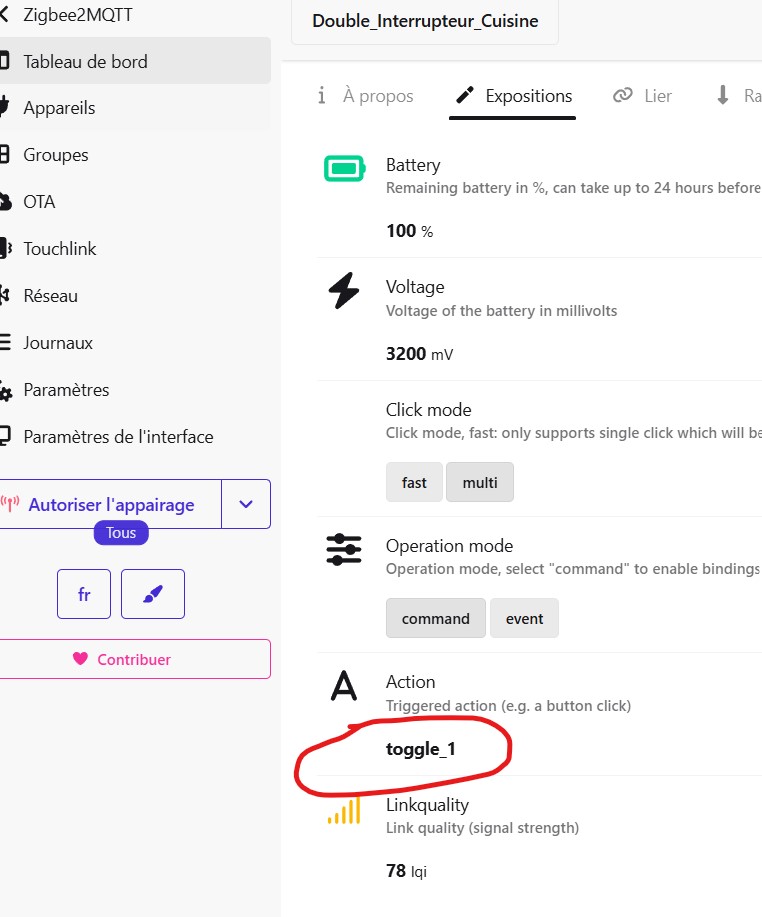Open the À propos tab

[365, 96]
